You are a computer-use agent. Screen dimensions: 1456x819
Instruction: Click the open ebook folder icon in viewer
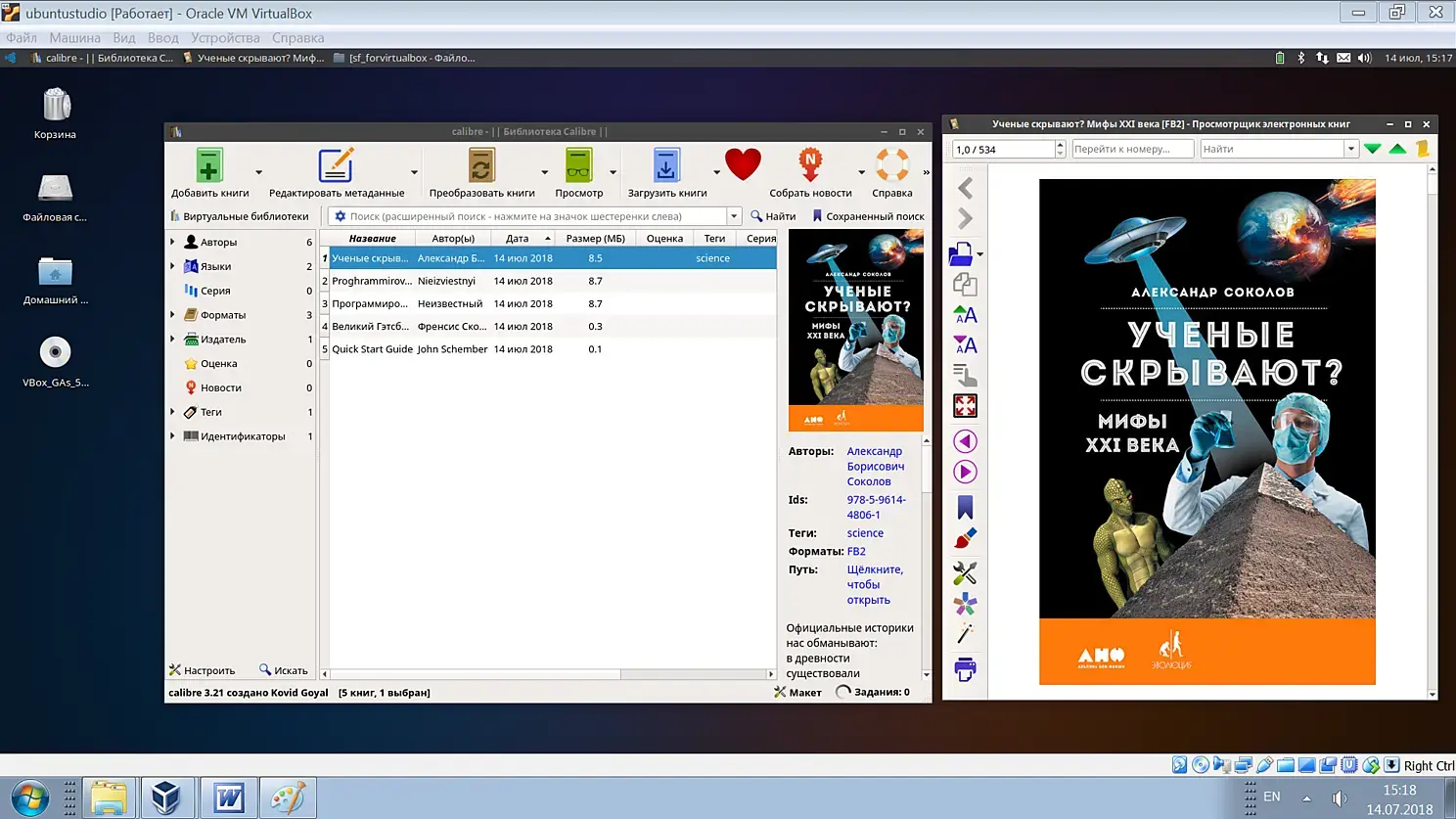click(x=962, y=253)
